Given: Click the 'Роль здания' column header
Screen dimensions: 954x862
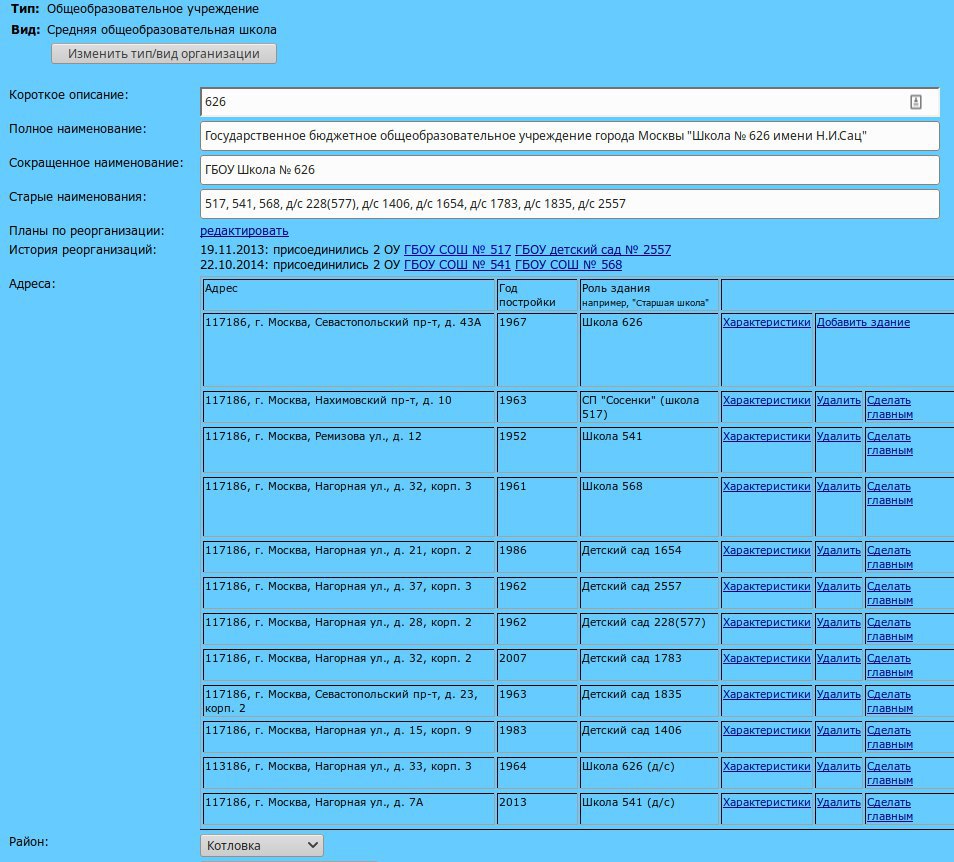Looking at the screenshot, I should (649, 294).
